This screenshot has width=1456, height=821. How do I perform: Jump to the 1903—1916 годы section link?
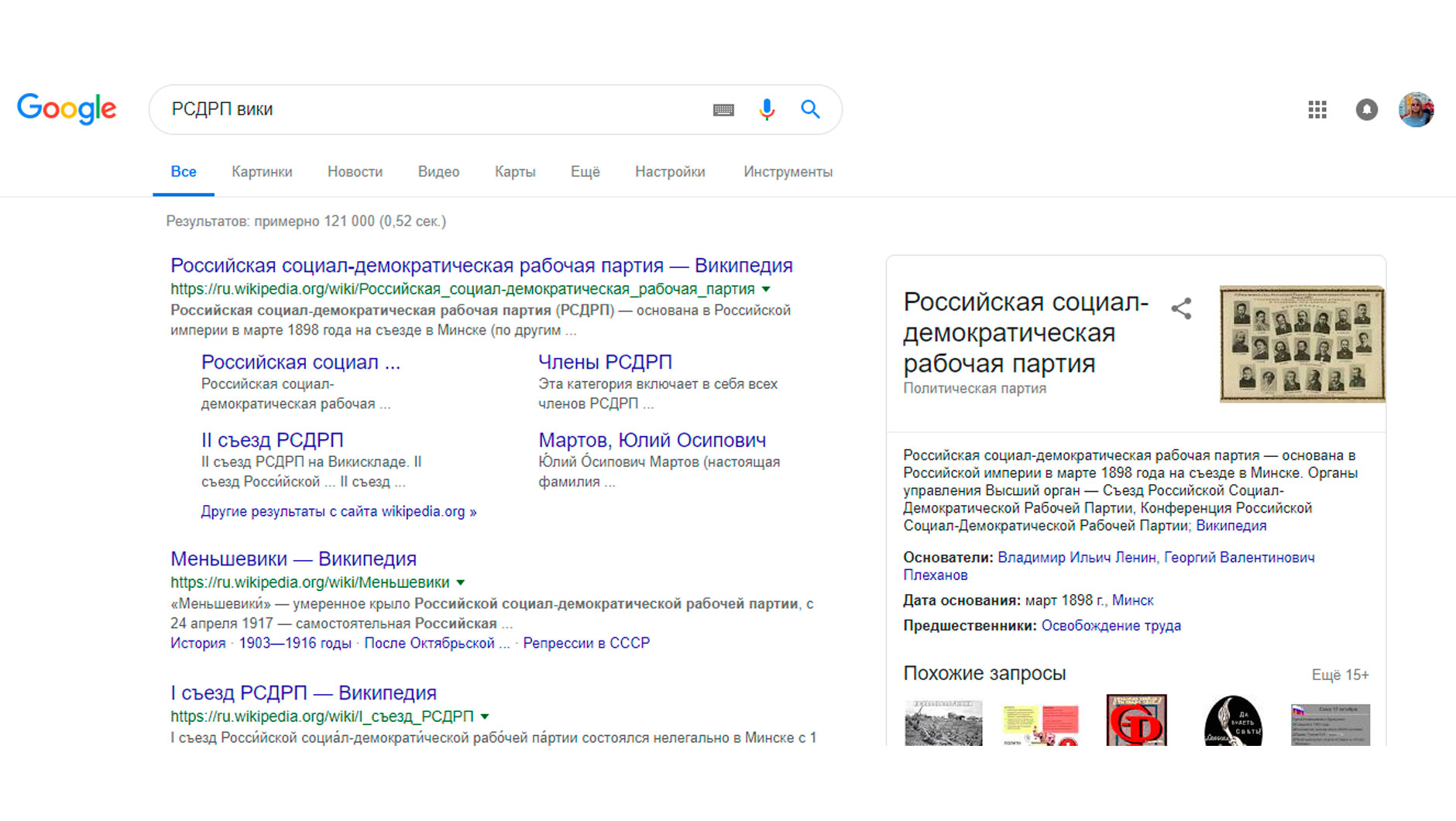click(x=295, y=643)
